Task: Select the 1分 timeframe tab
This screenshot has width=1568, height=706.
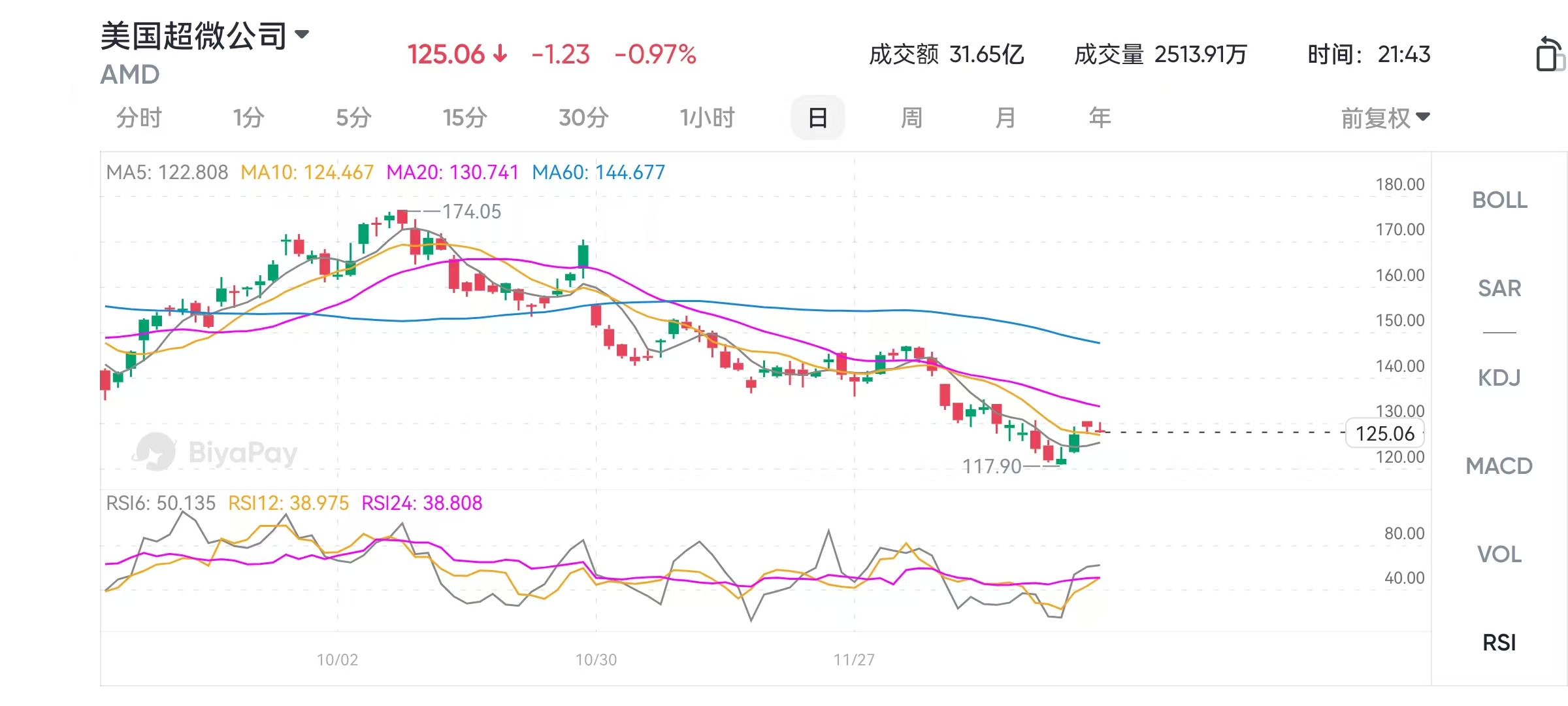Action: (248, 118)
